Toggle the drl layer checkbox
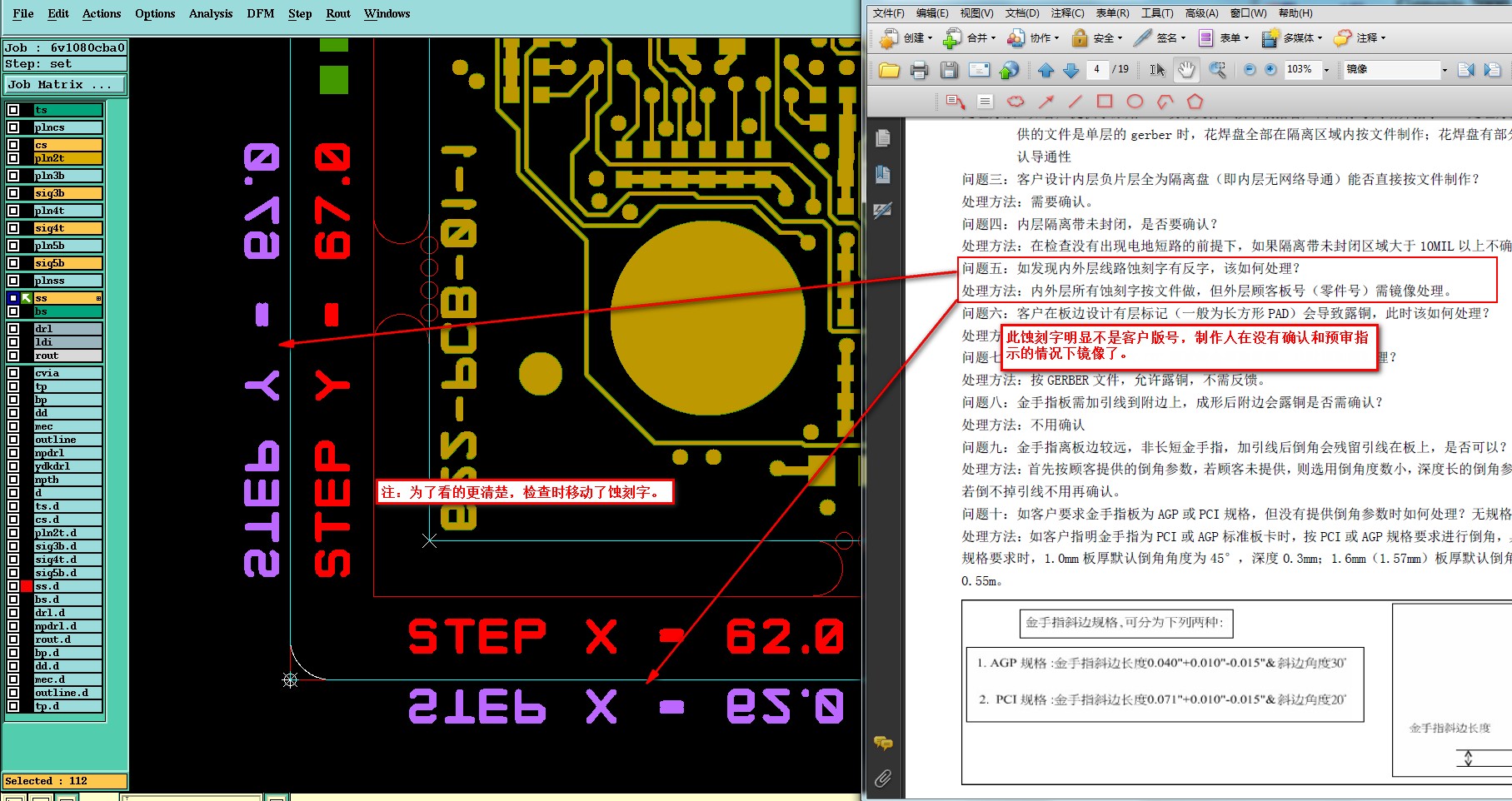 click(x=13, y=329)
